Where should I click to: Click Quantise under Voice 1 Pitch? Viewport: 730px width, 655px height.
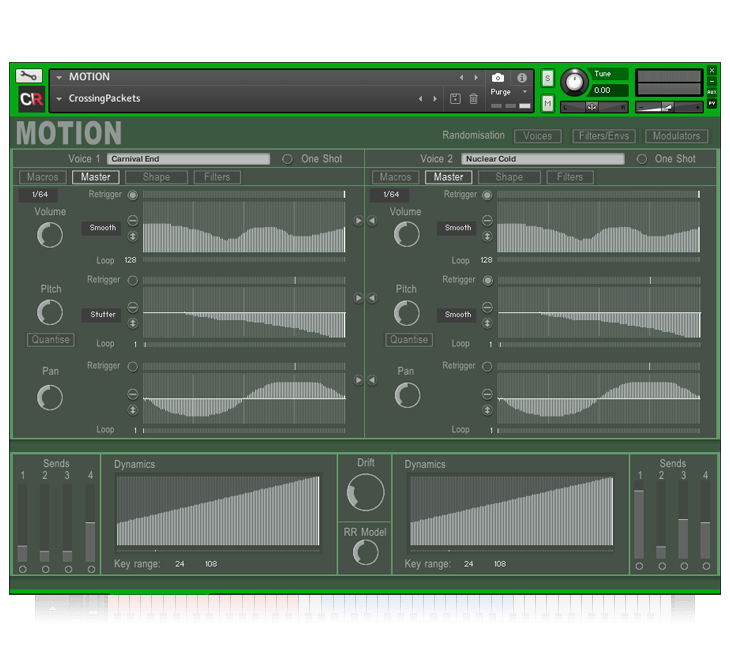50,340
